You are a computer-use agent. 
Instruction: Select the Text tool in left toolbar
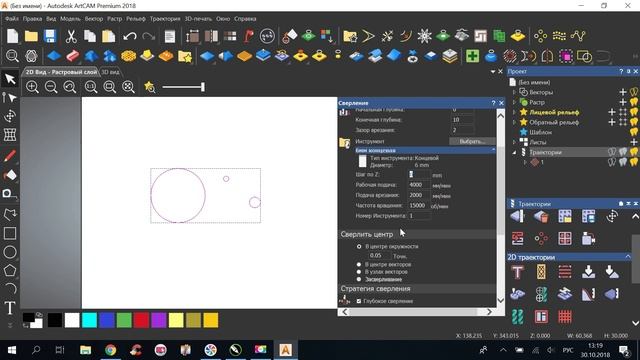(10, 308)
